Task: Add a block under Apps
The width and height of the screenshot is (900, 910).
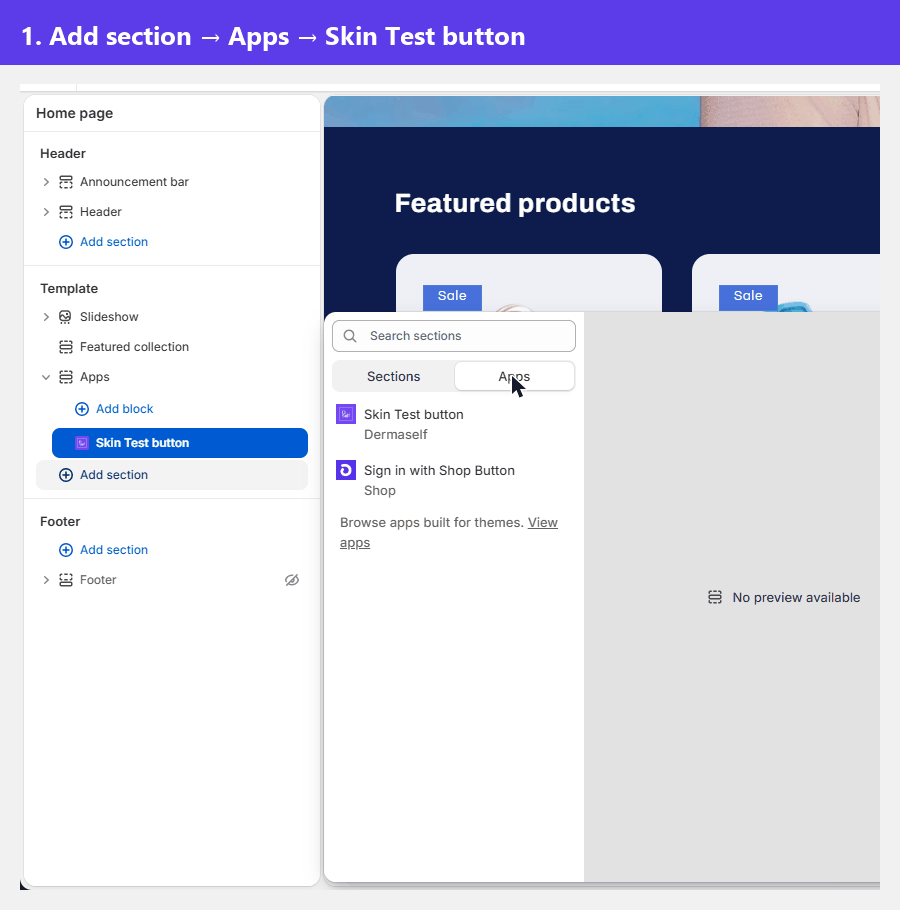Action: coord(114,409)
